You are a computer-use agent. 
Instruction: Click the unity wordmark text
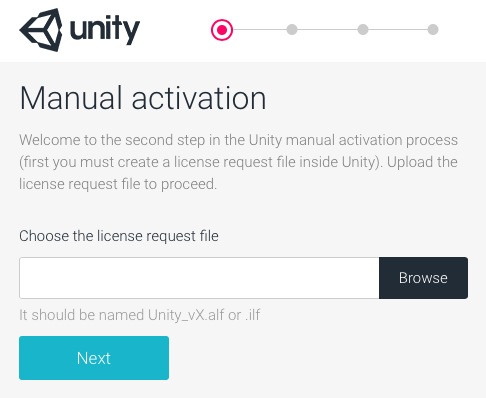point(105,30)
